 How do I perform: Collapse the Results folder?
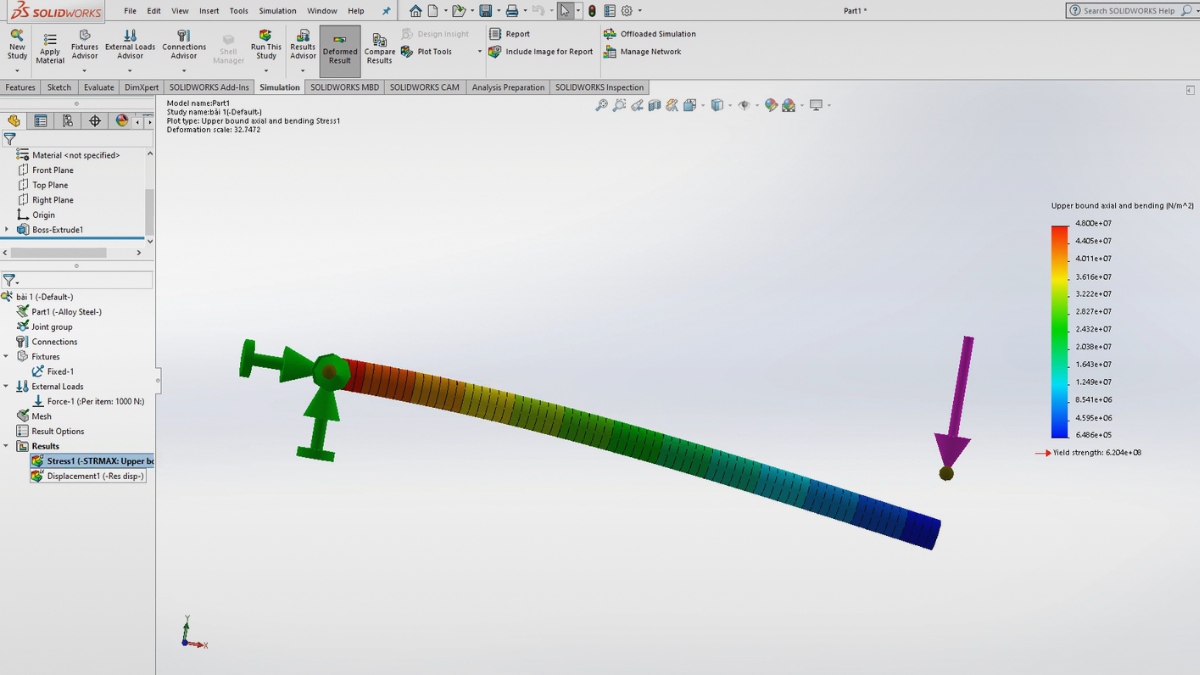[7, 446]
